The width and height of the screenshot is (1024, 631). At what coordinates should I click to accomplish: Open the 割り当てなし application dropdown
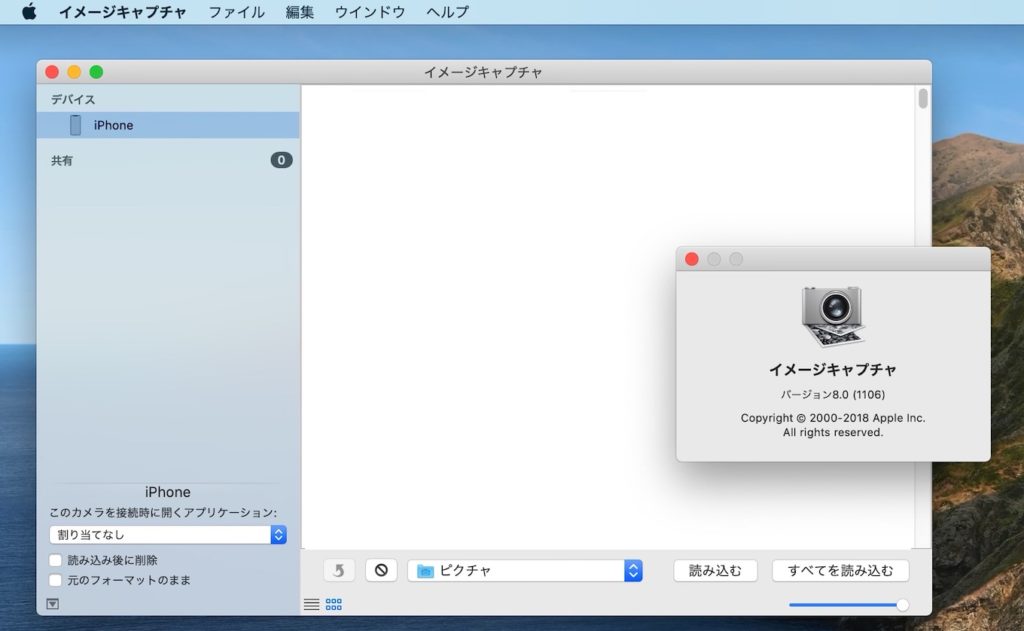point(168,535)
